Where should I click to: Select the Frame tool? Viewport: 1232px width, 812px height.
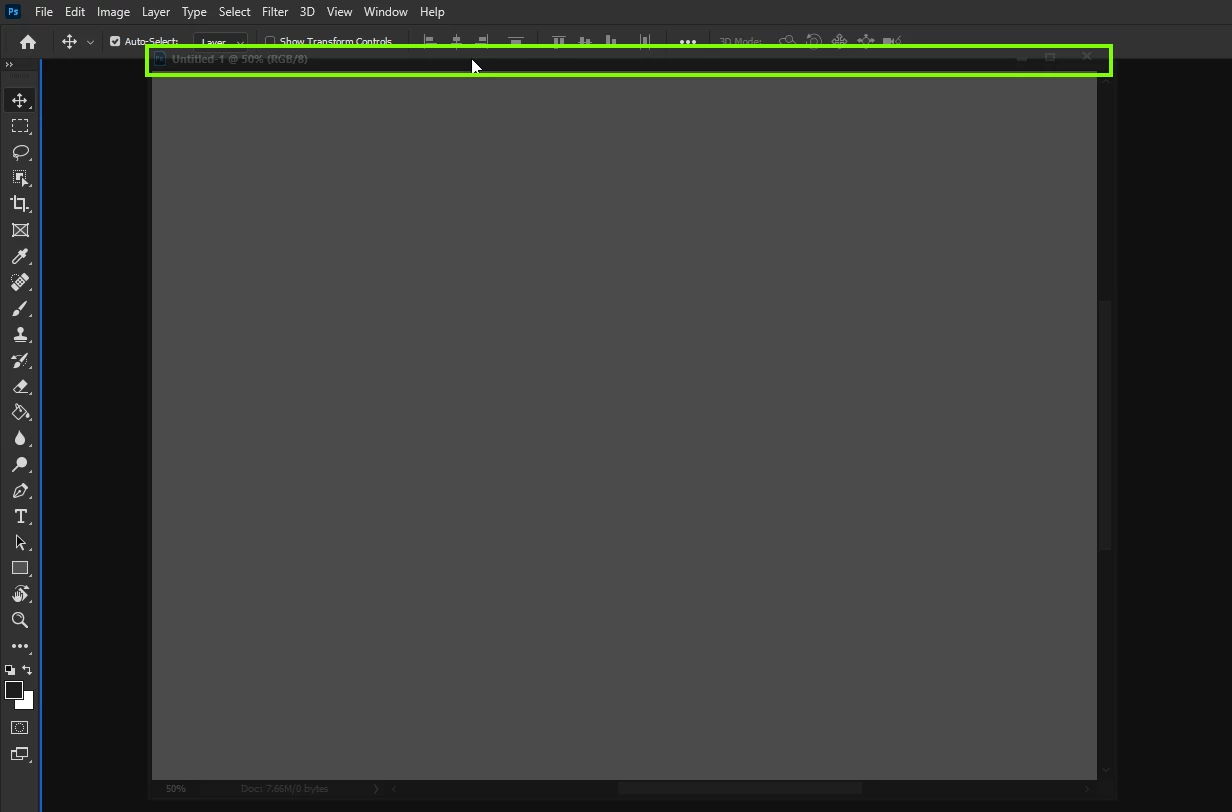click(20, 230)
